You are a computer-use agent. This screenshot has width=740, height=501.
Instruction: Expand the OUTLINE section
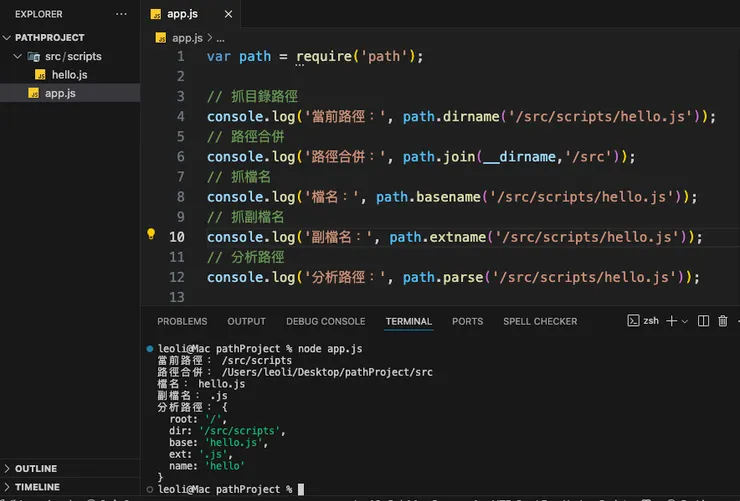point(36,468)
